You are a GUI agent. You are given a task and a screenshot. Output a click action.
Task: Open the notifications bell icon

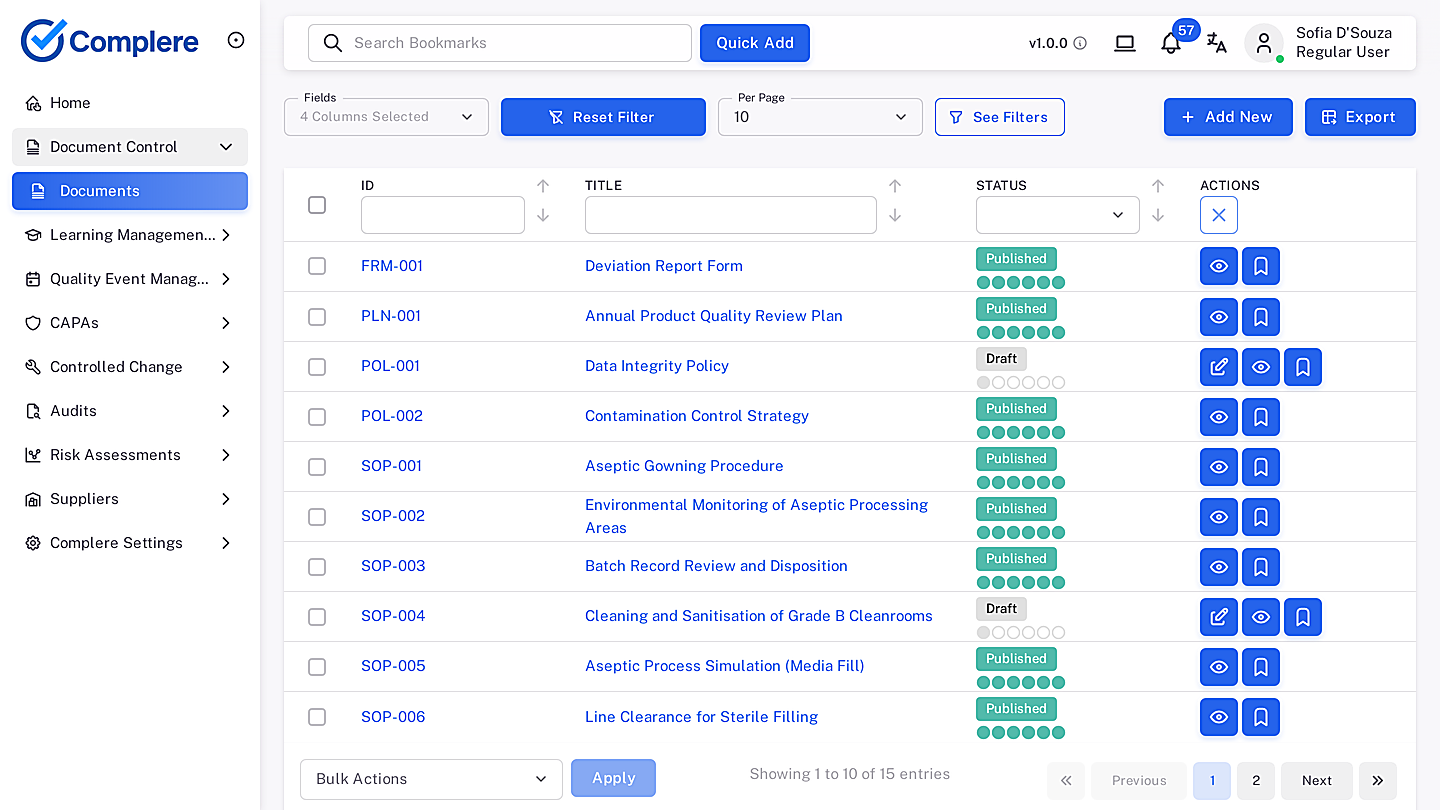(x=1171, y=43)
